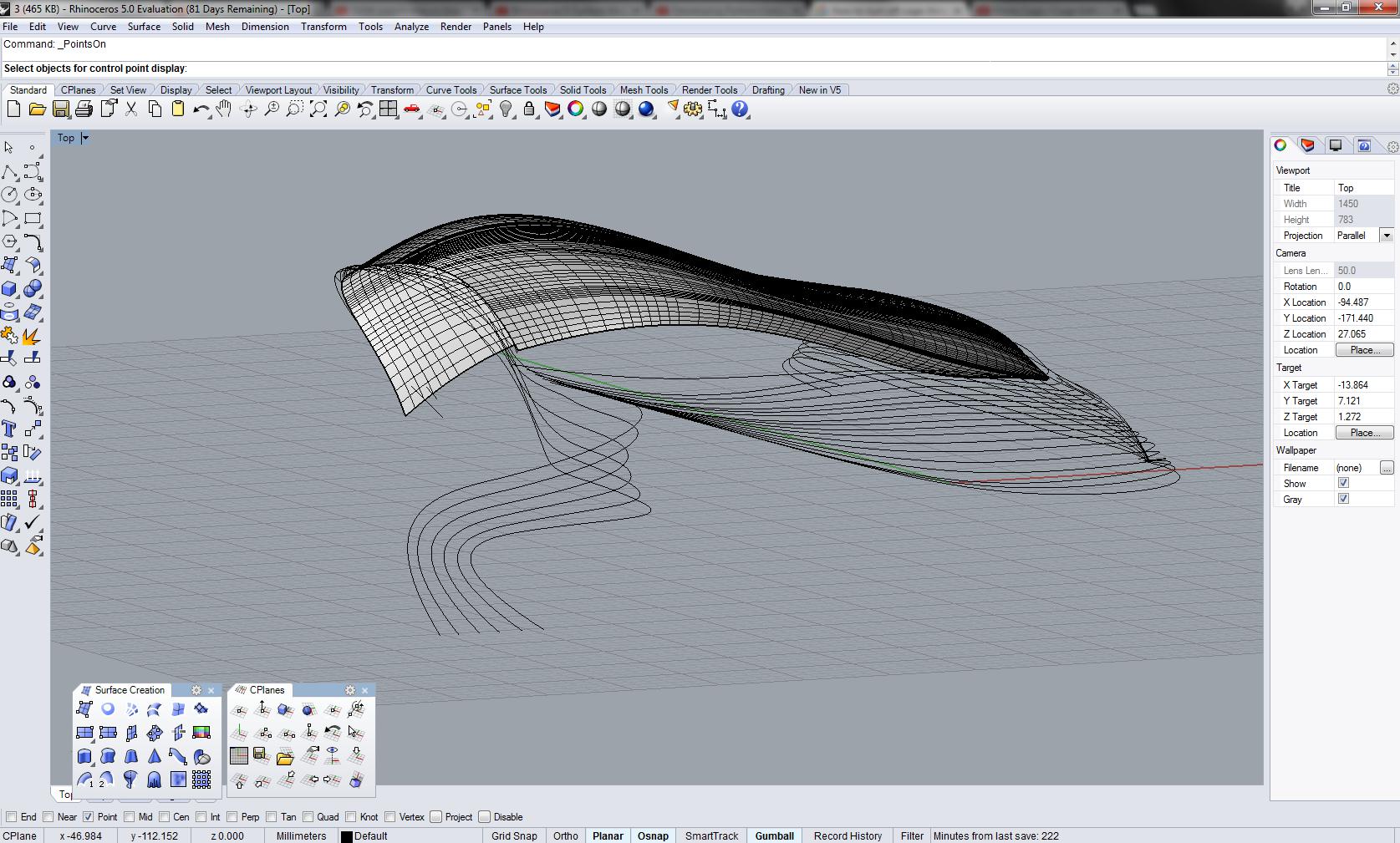Click the Cut scissors icon
The width and height of the screenshot is (1400, 843).
pyautogui.click(x=131, y=109)
